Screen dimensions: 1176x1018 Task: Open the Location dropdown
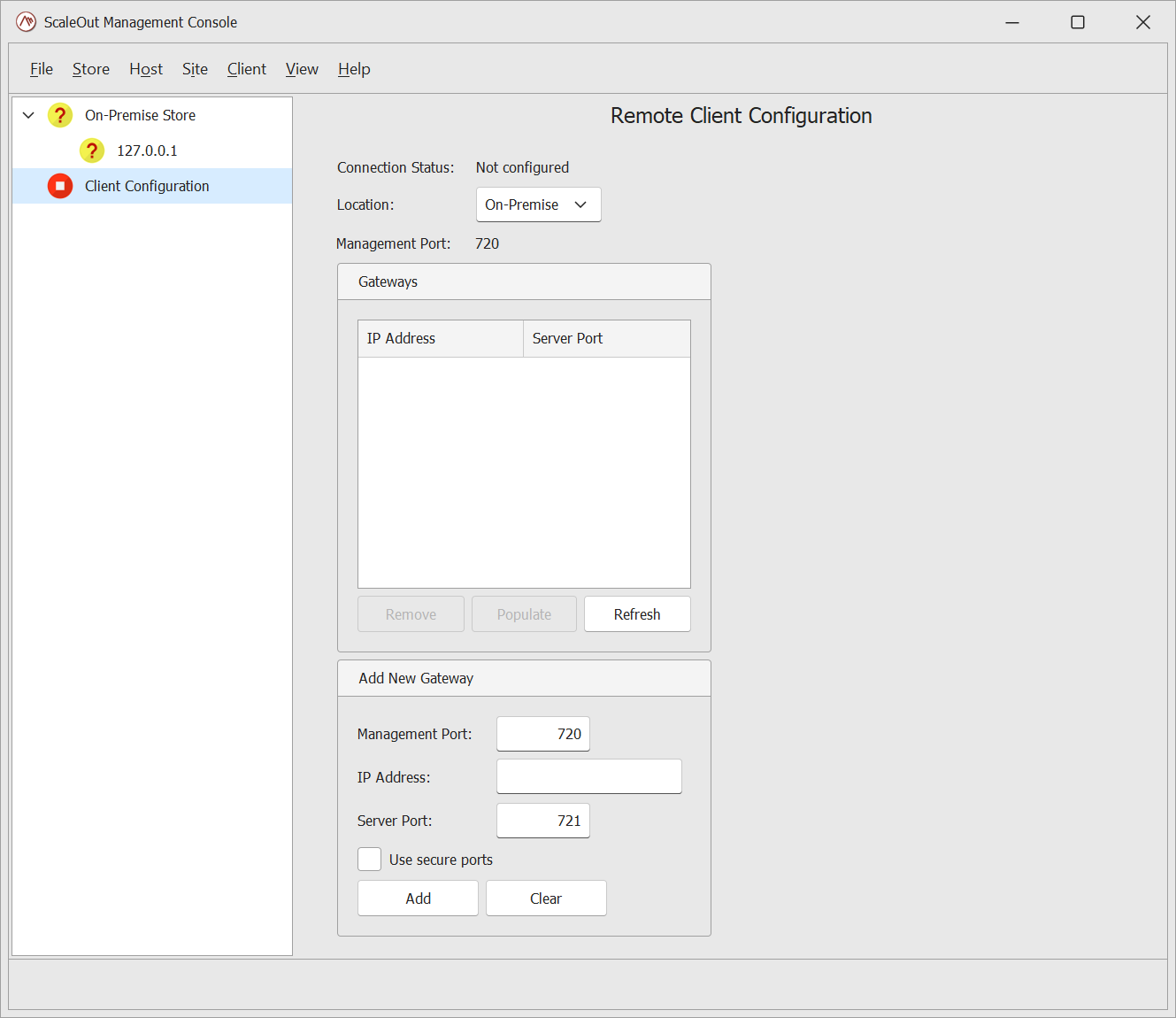pos(538,204)
